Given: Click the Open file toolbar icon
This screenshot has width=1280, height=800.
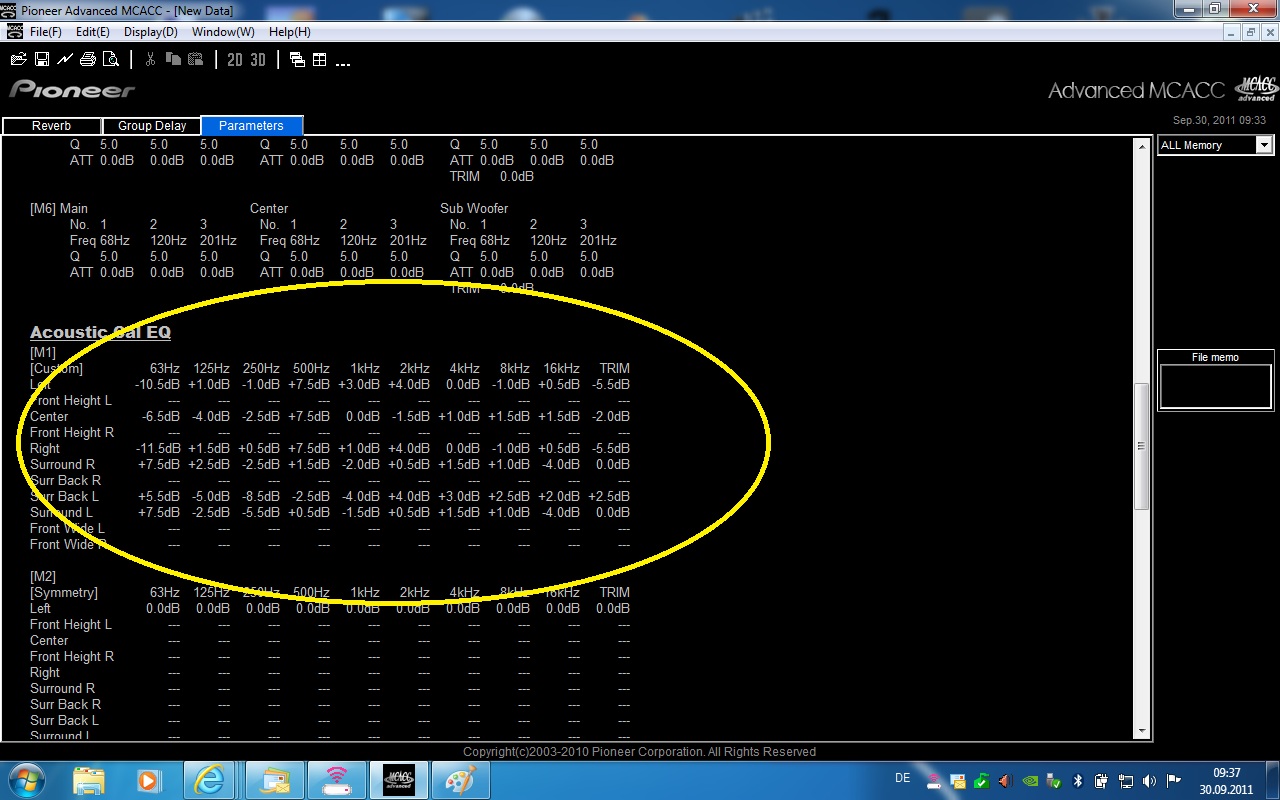Looking at the screenshot, I should coord(18,60).
